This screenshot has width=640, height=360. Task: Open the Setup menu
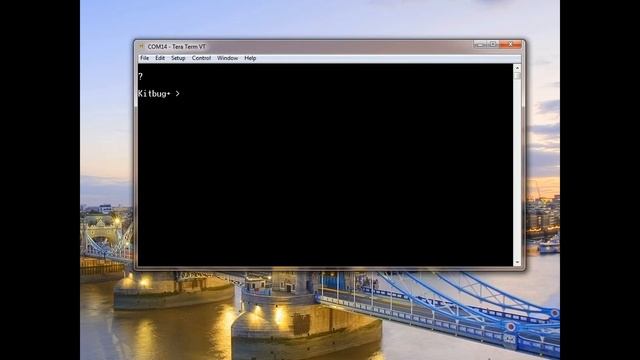[x=178, y=58]
